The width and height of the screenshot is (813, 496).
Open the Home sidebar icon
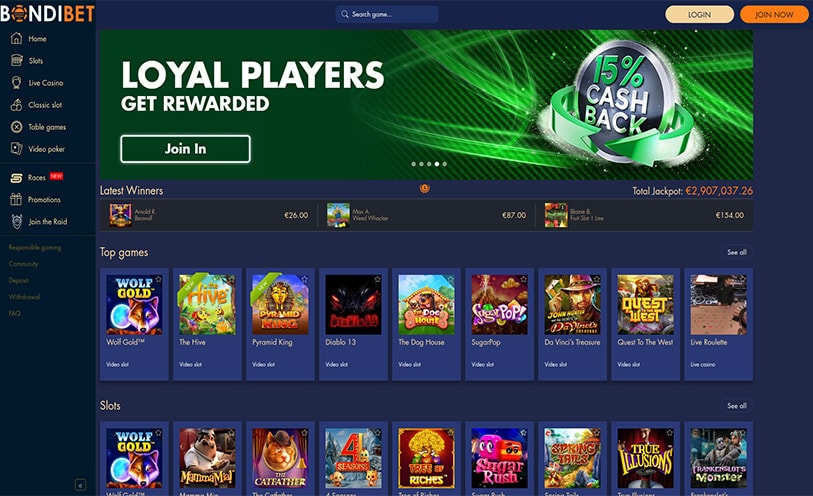(17, 38)
